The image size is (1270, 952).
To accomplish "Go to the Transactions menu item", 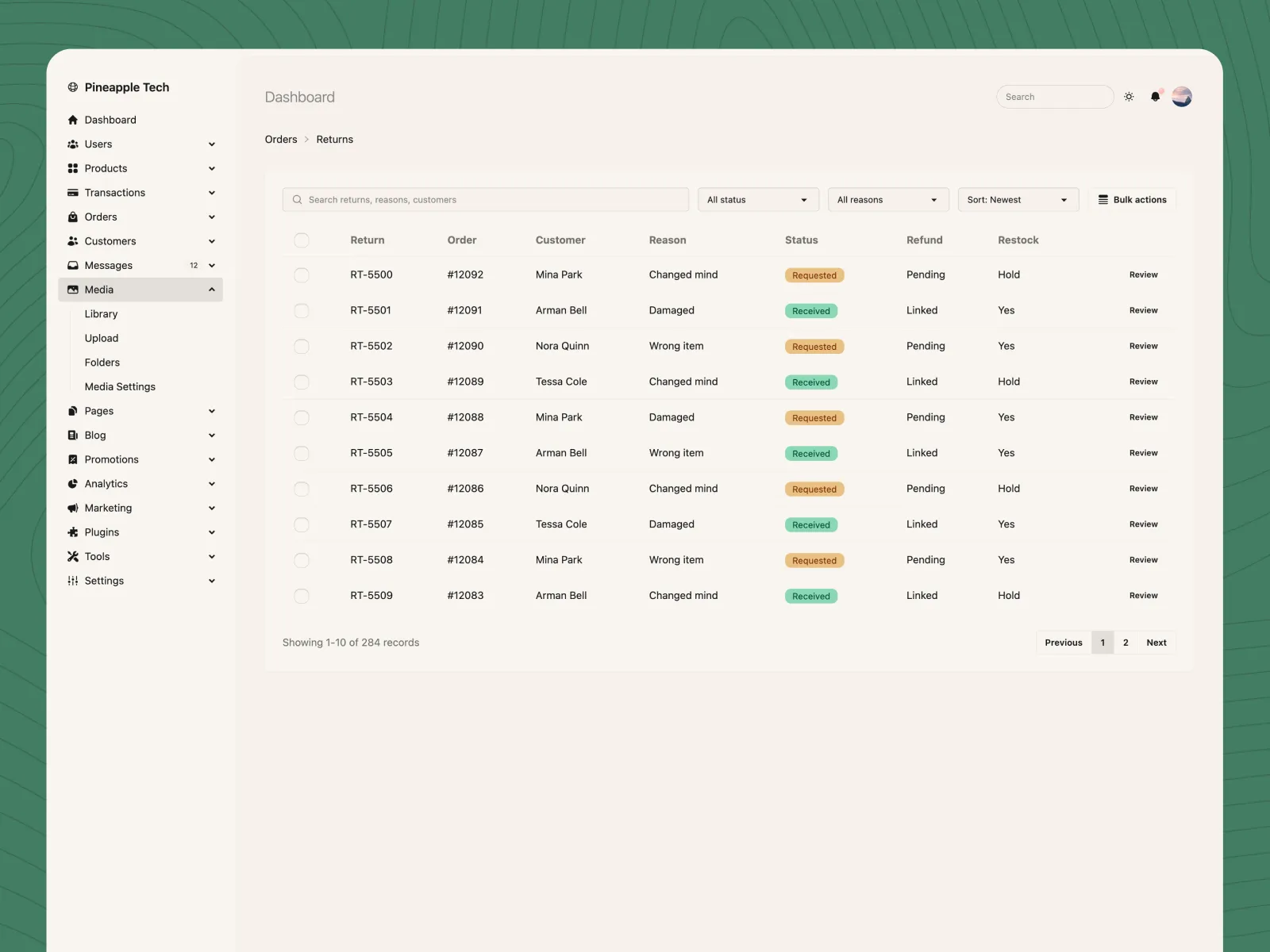I will (x=140, y=193).
